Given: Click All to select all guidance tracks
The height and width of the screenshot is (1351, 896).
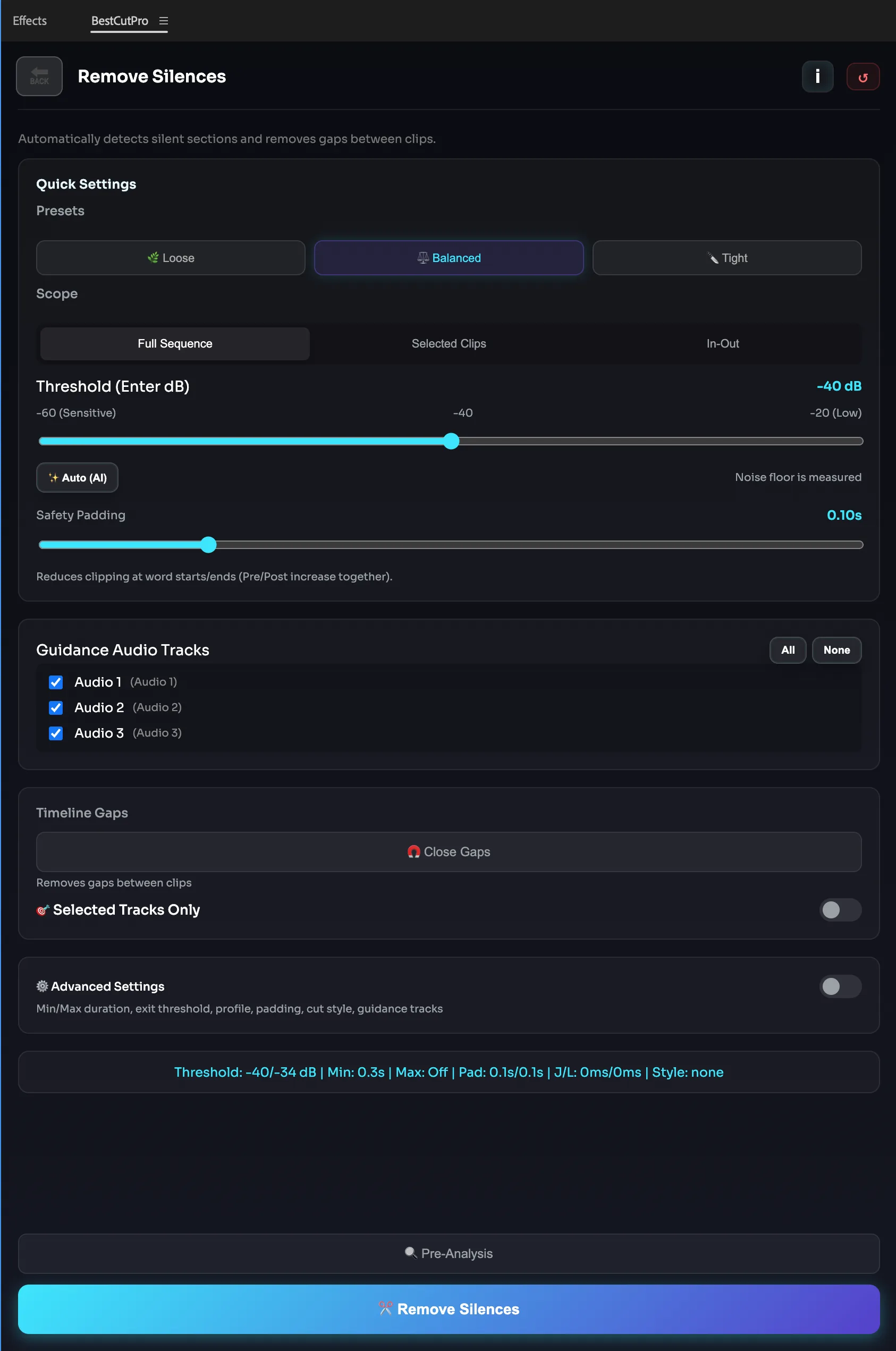Looking at the screenshot, I should pos(788,650).
